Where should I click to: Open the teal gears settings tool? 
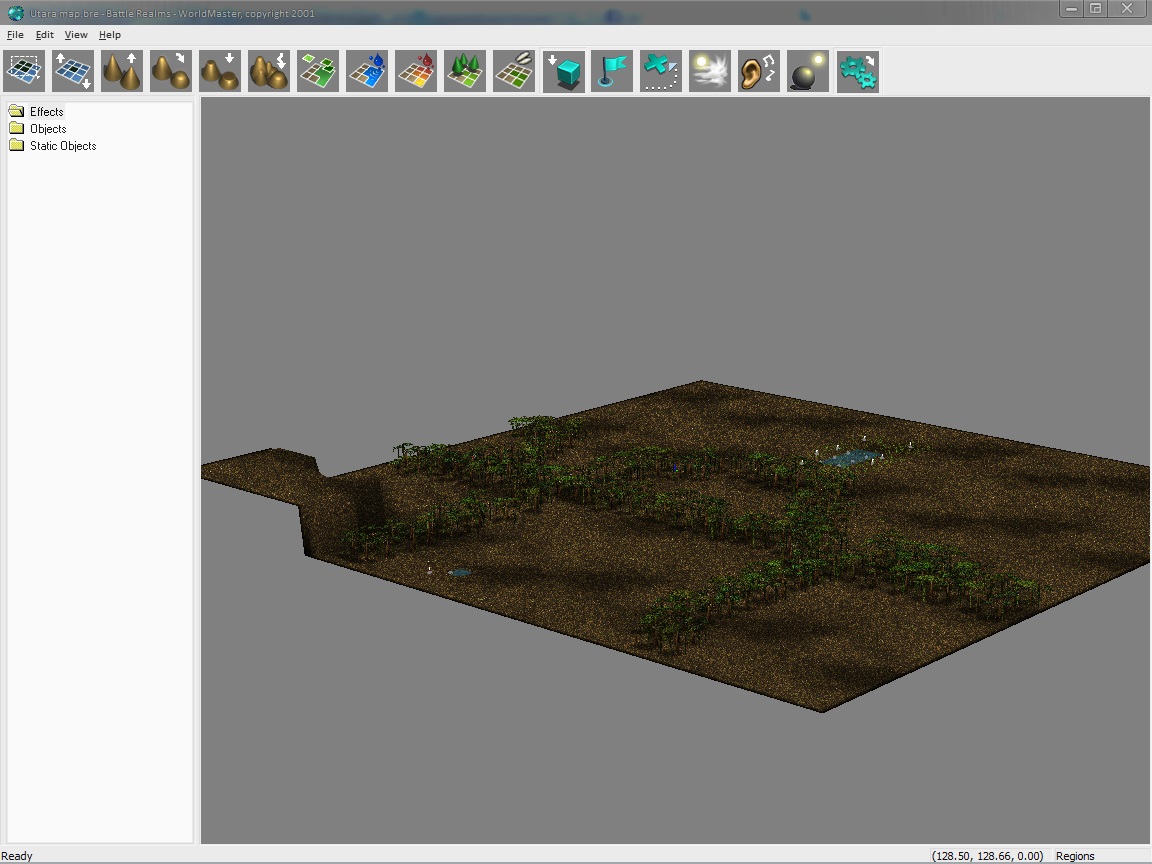858,71
